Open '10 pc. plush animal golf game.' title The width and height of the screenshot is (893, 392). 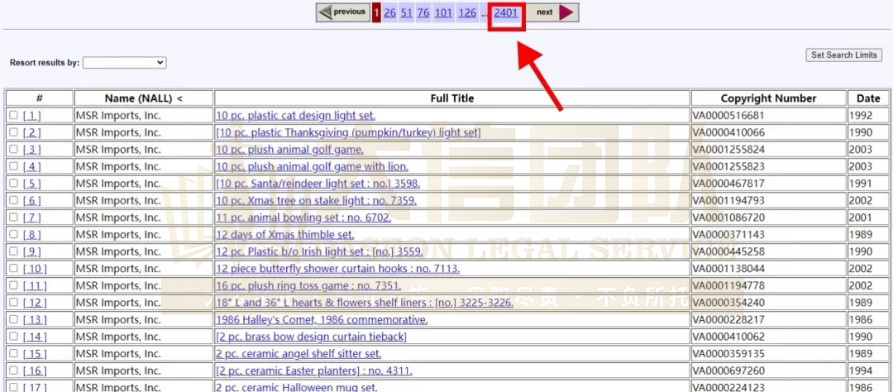[x=289, y=150]
